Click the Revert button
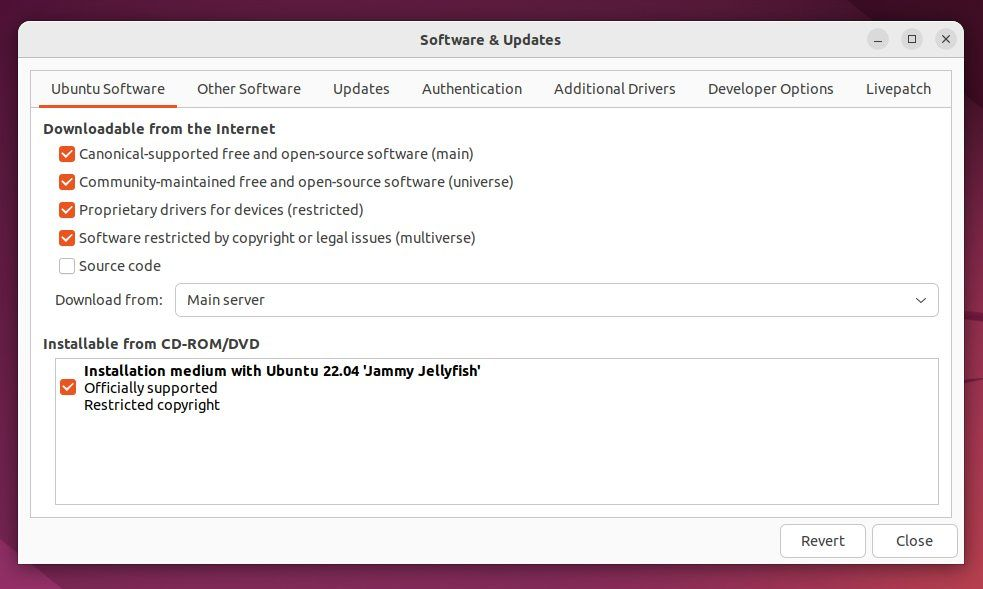Viewport: 983px width, 589px height. [x=823, y=541]
